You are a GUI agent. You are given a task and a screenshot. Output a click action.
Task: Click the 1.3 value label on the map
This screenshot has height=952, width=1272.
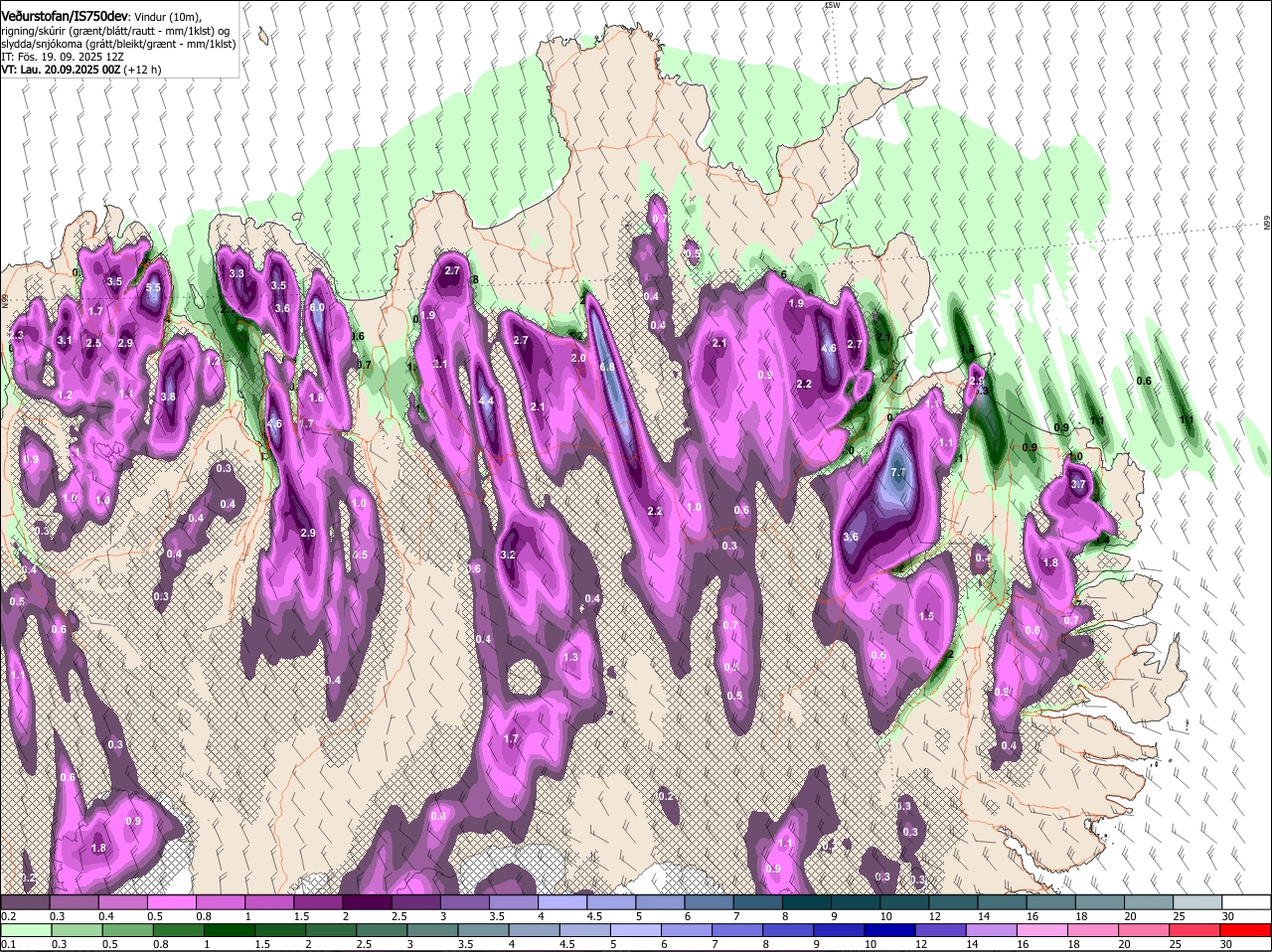[x=570, y=658]
